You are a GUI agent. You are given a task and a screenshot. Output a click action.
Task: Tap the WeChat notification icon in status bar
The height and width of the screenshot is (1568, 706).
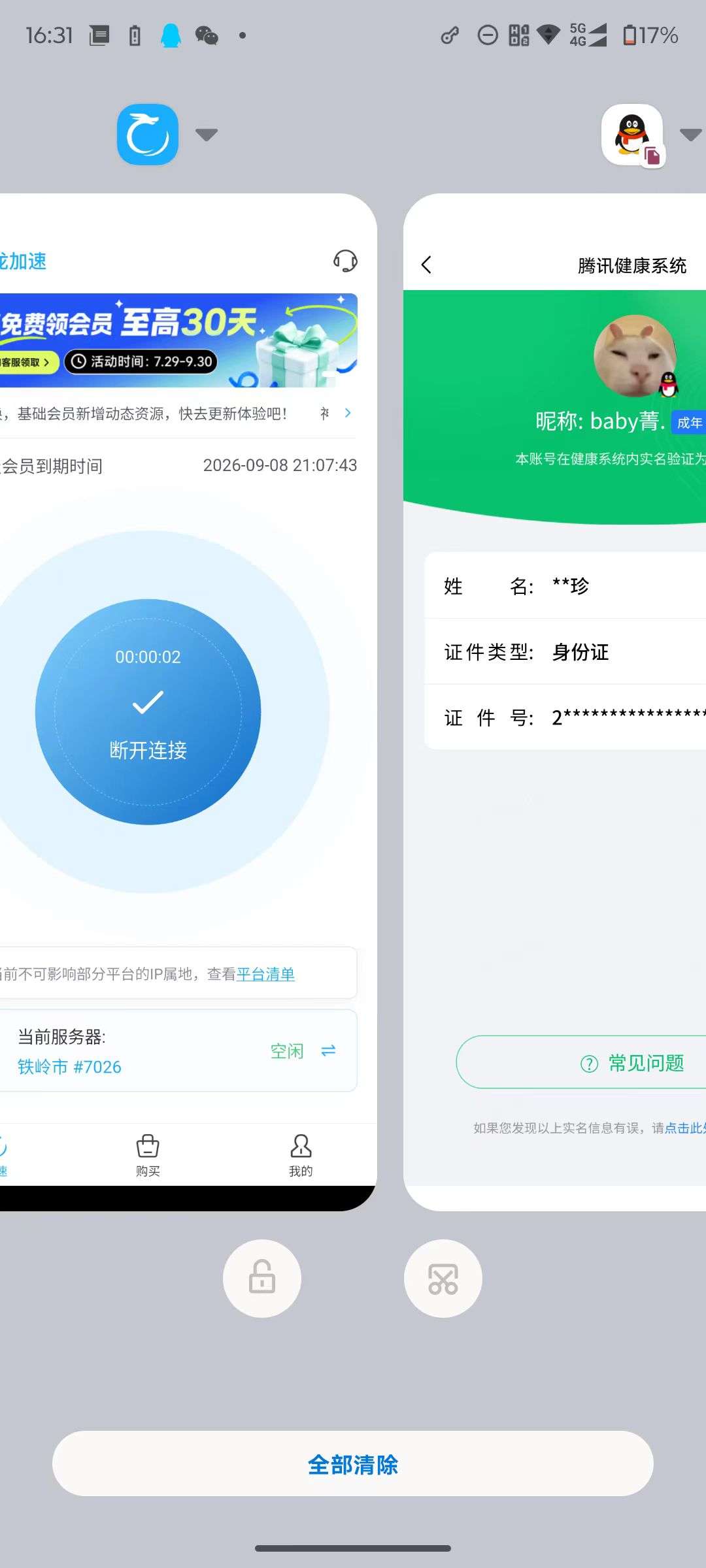tap(207, 35)
